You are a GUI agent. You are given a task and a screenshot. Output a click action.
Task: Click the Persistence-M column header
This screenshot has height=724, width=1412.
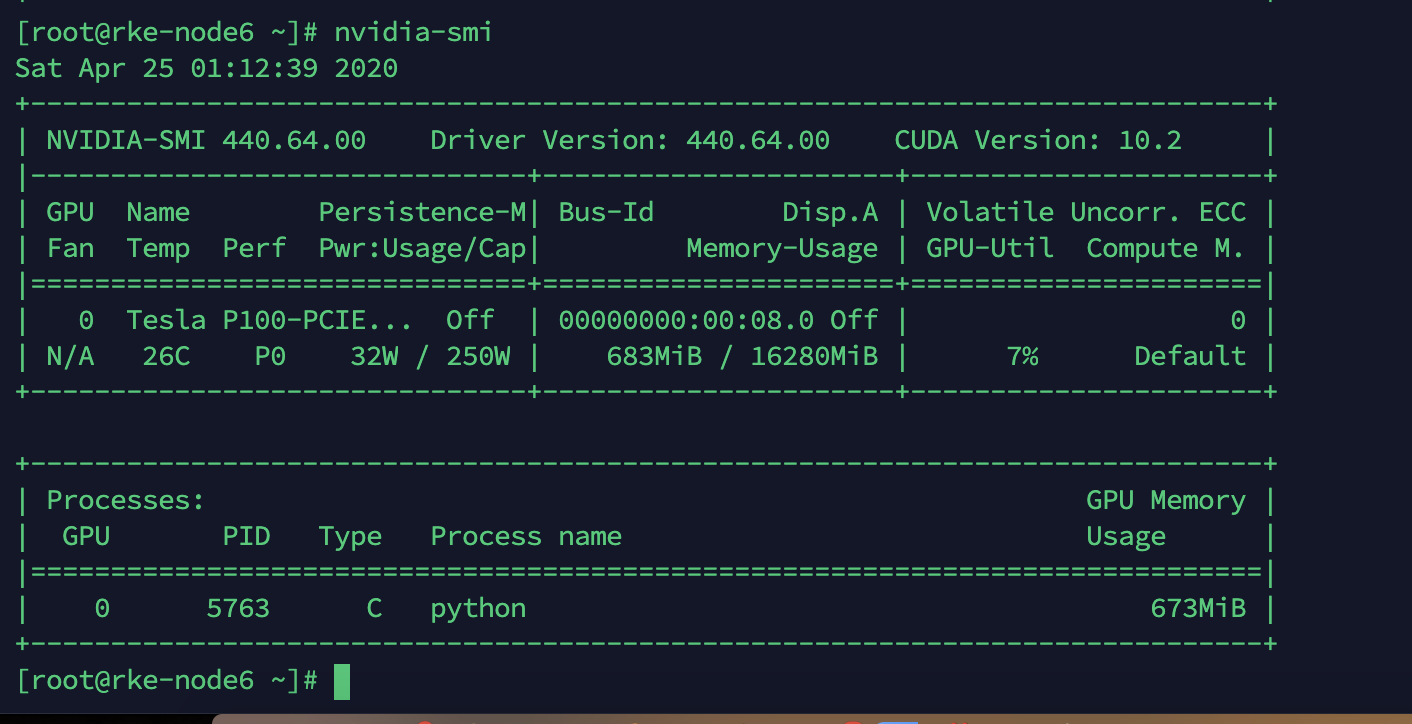[x=422, y=212]
